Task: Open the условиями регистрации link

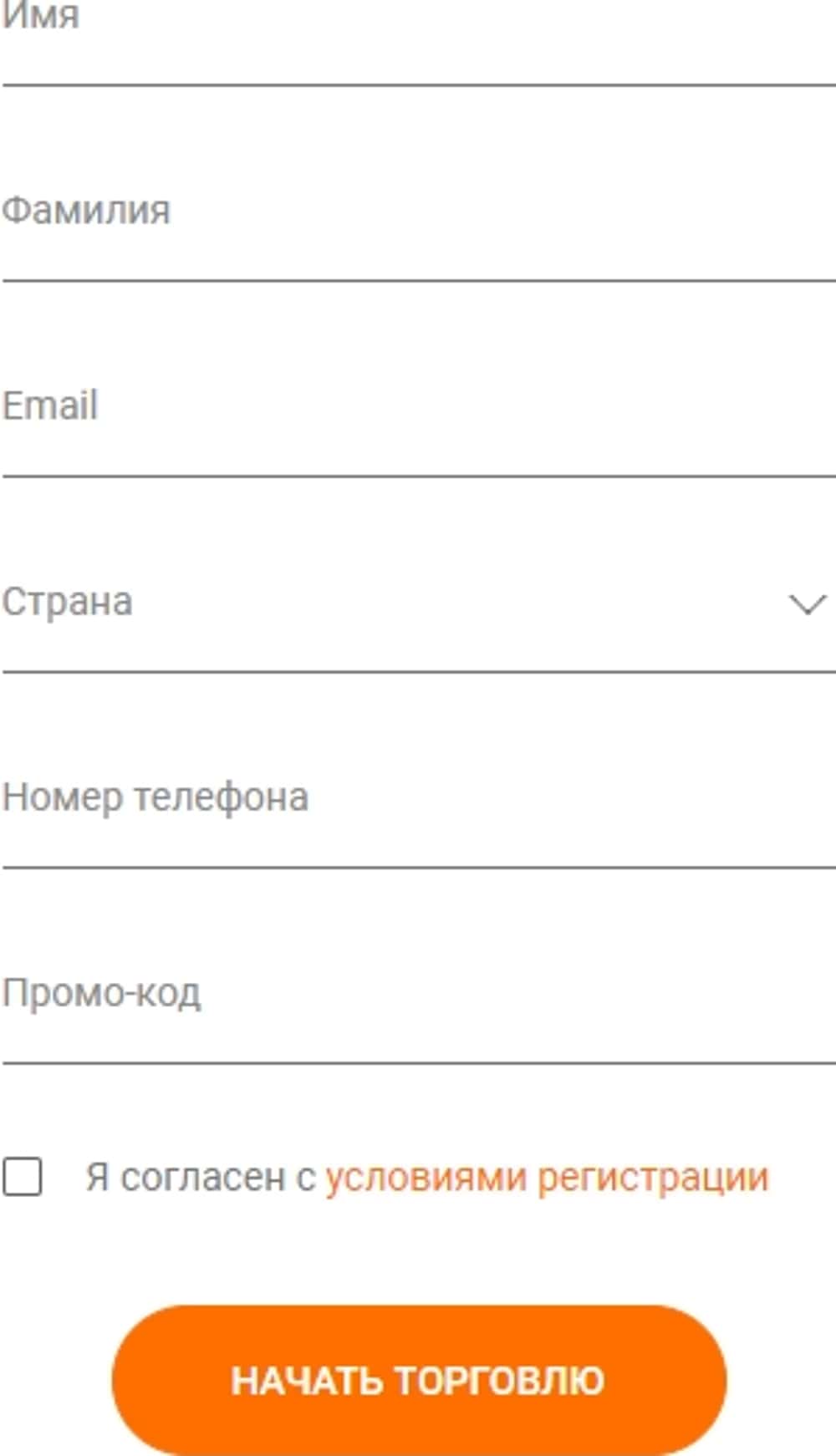Action: coord(547,1178)
